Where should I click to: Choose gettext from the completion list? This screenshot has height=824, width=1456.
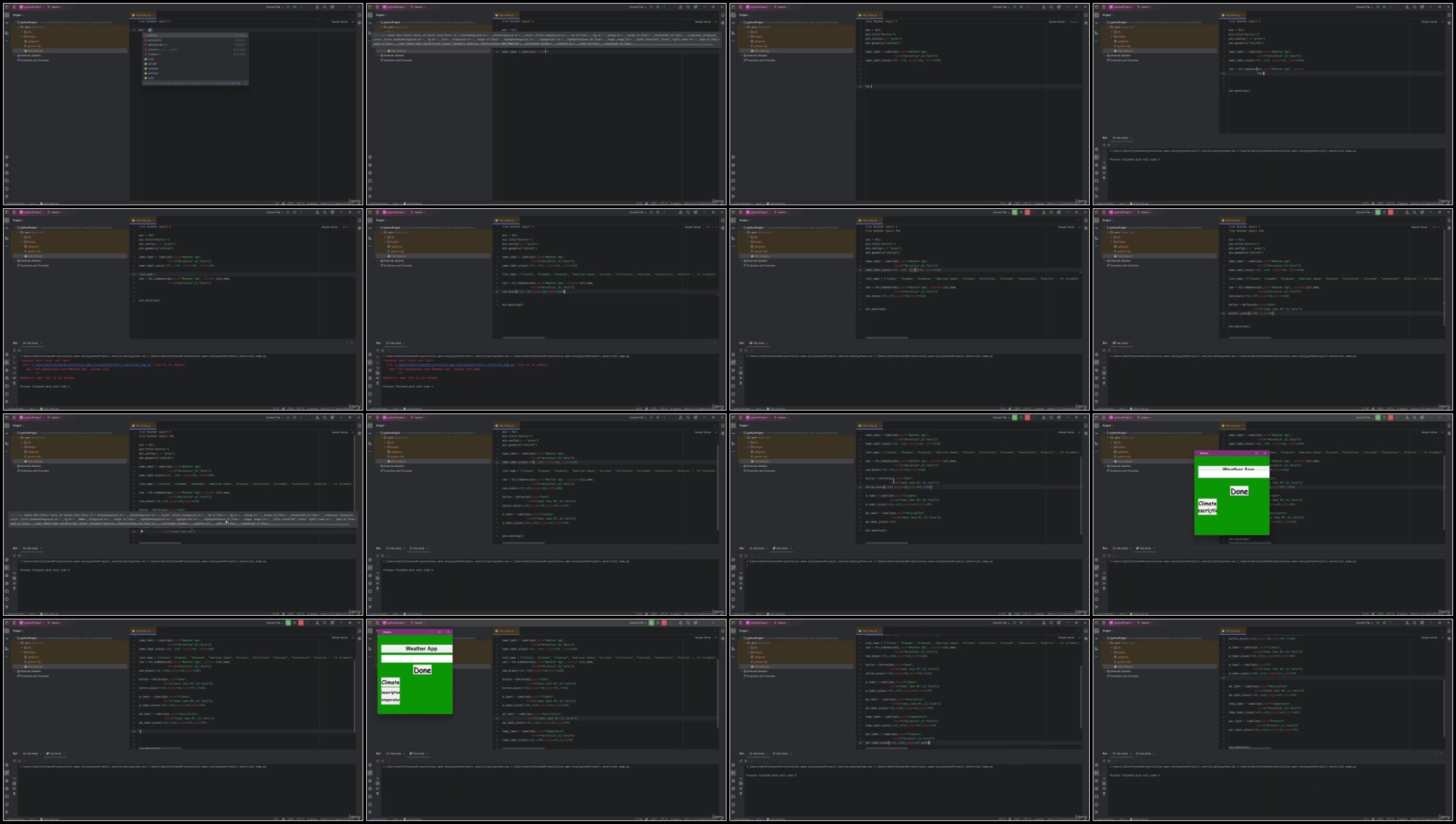pos(195,73)
